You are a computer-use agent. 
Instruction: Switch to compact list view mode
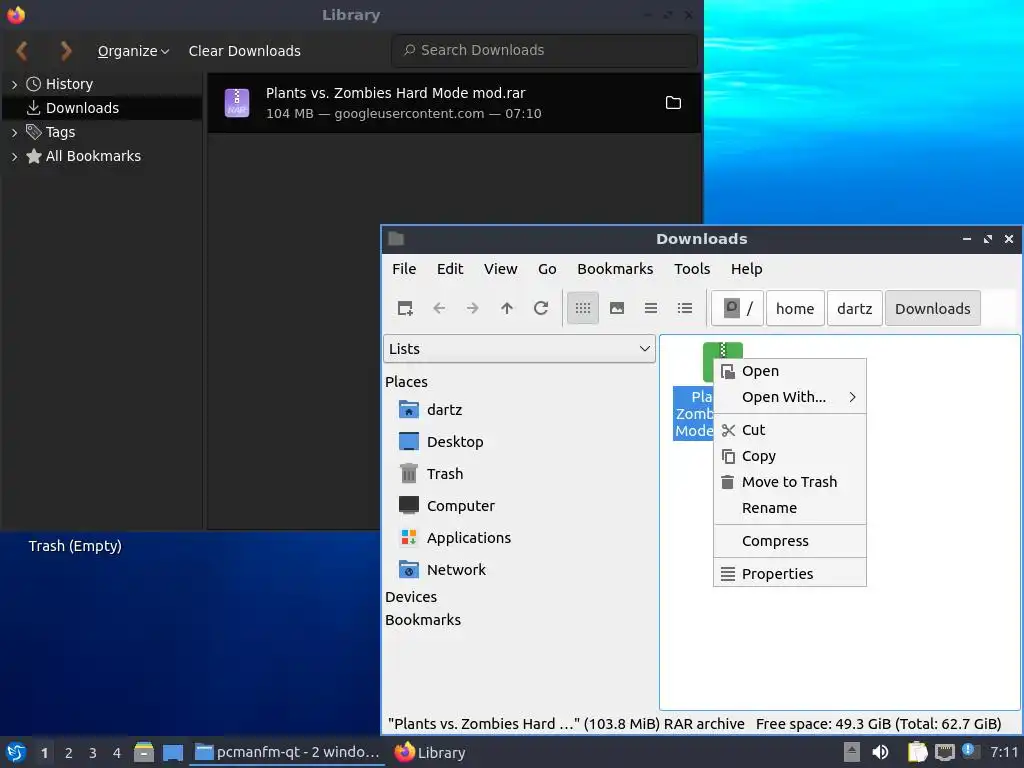coord(650,308)
